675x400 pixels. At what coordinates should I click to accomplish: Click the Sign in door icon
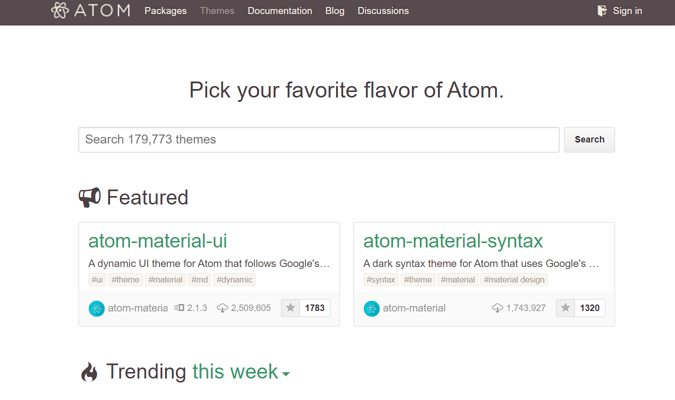[x=602, y=11]
